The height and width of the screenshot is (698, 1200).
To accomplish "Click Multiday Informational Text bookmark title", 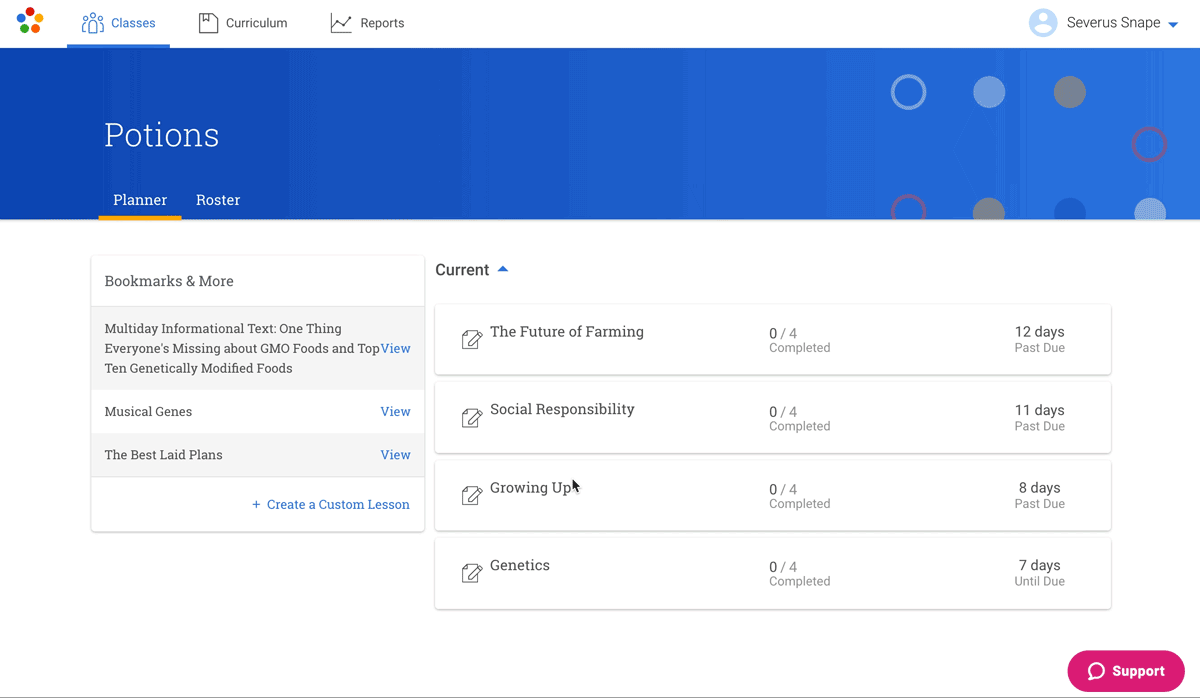I will (x=243, y=348).
